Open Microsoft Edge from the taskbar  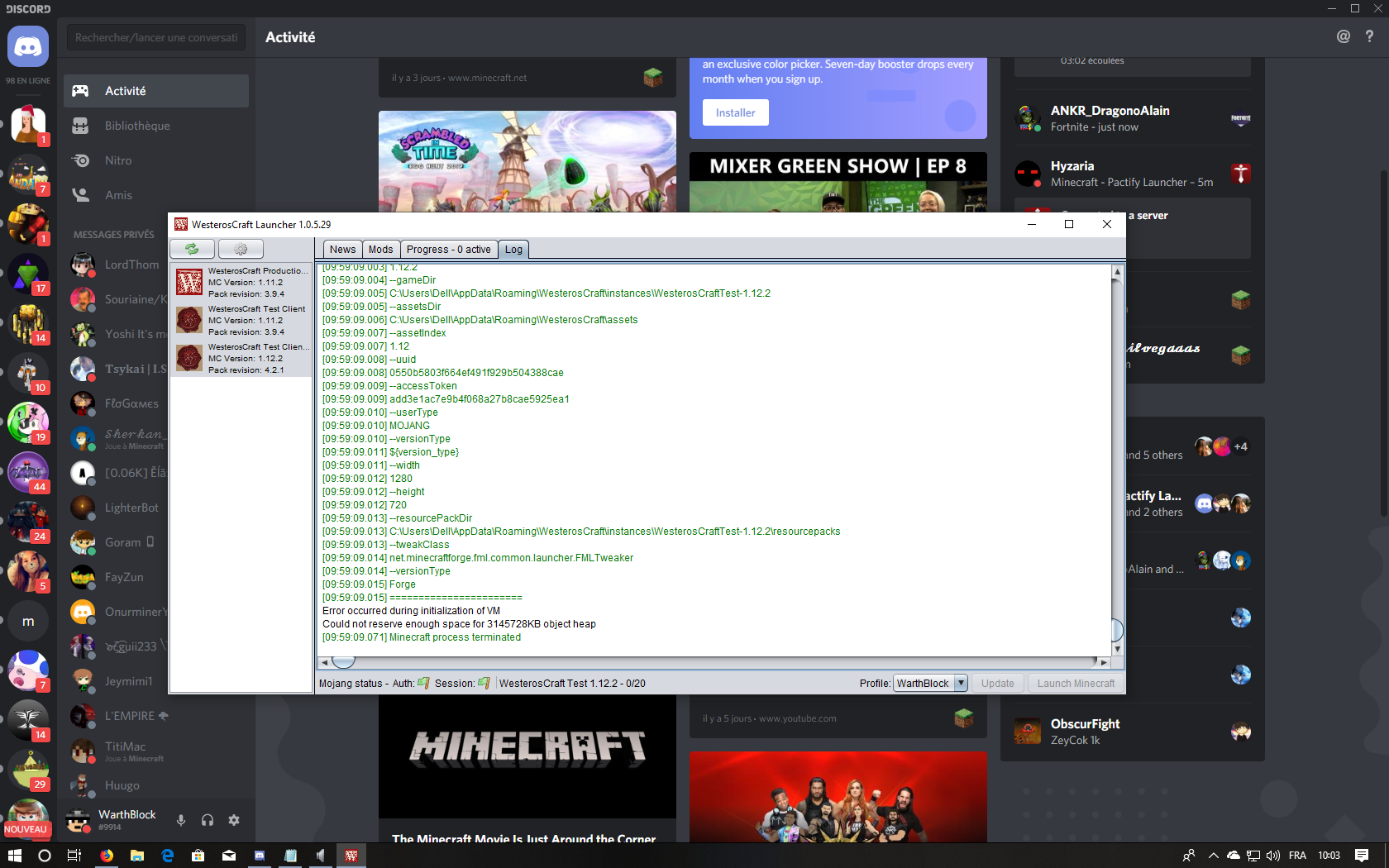pyautogui.click(x=168, y=856)
